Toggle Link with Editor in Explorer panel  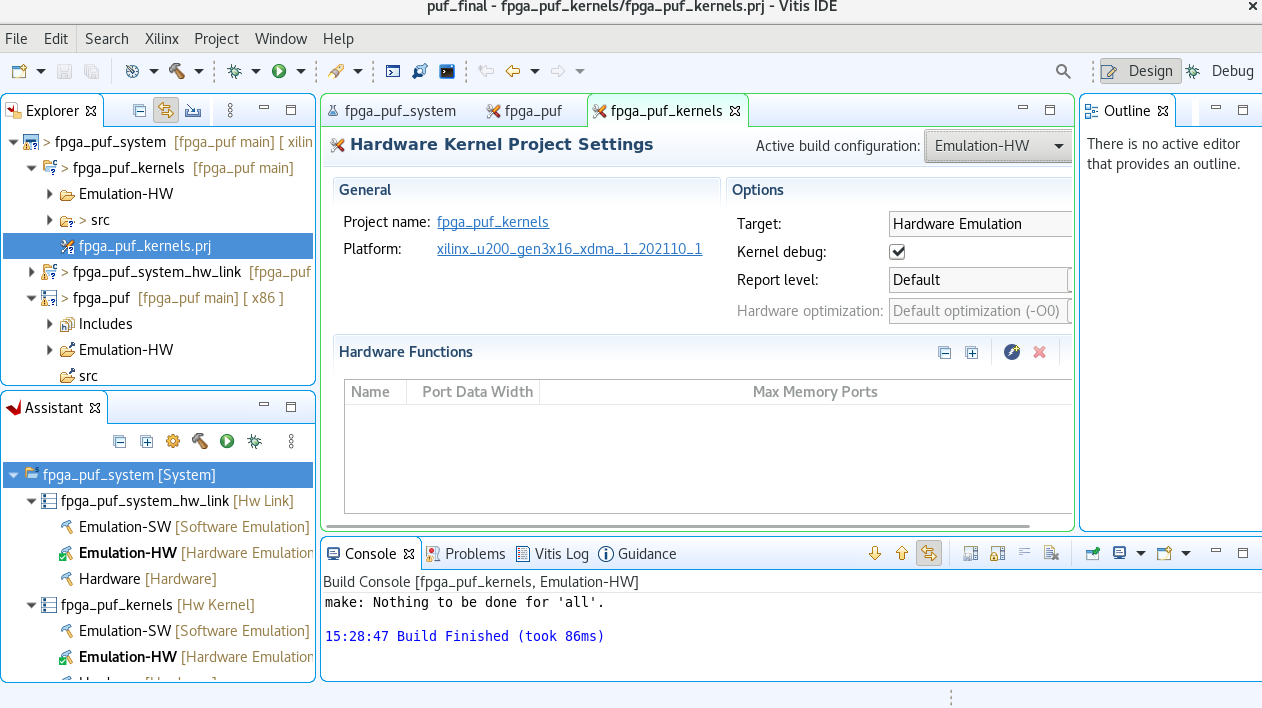click(166, 110)
